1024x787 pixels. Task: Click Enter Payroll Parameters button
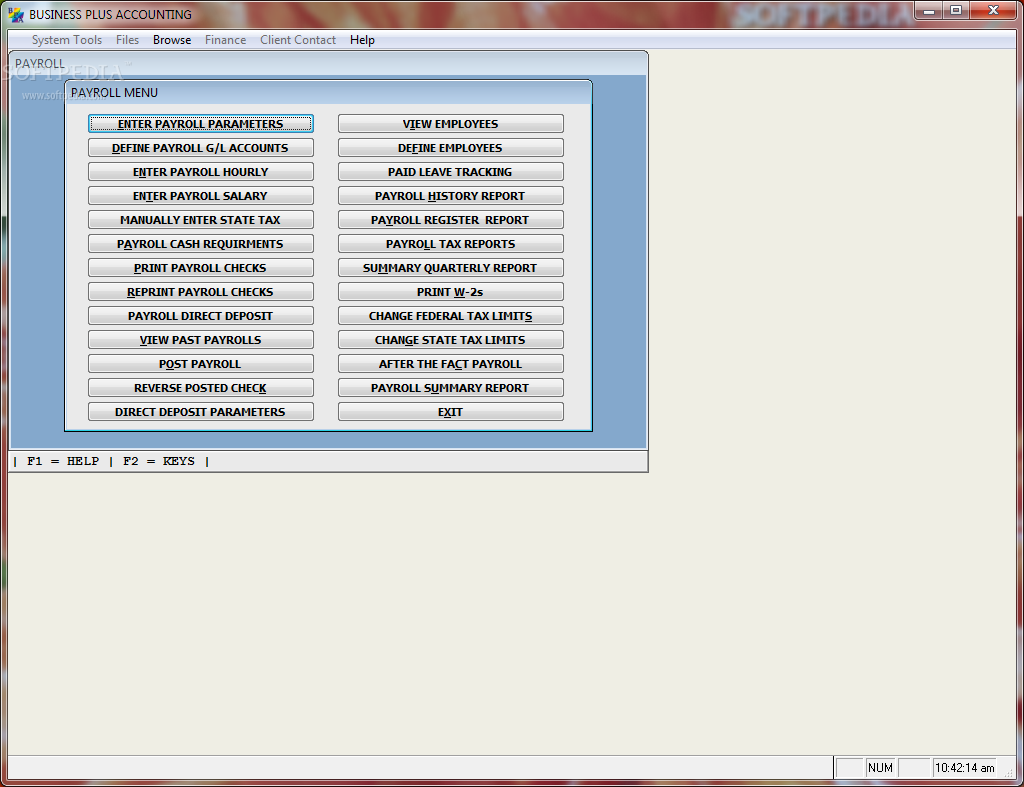click(200, 123)
